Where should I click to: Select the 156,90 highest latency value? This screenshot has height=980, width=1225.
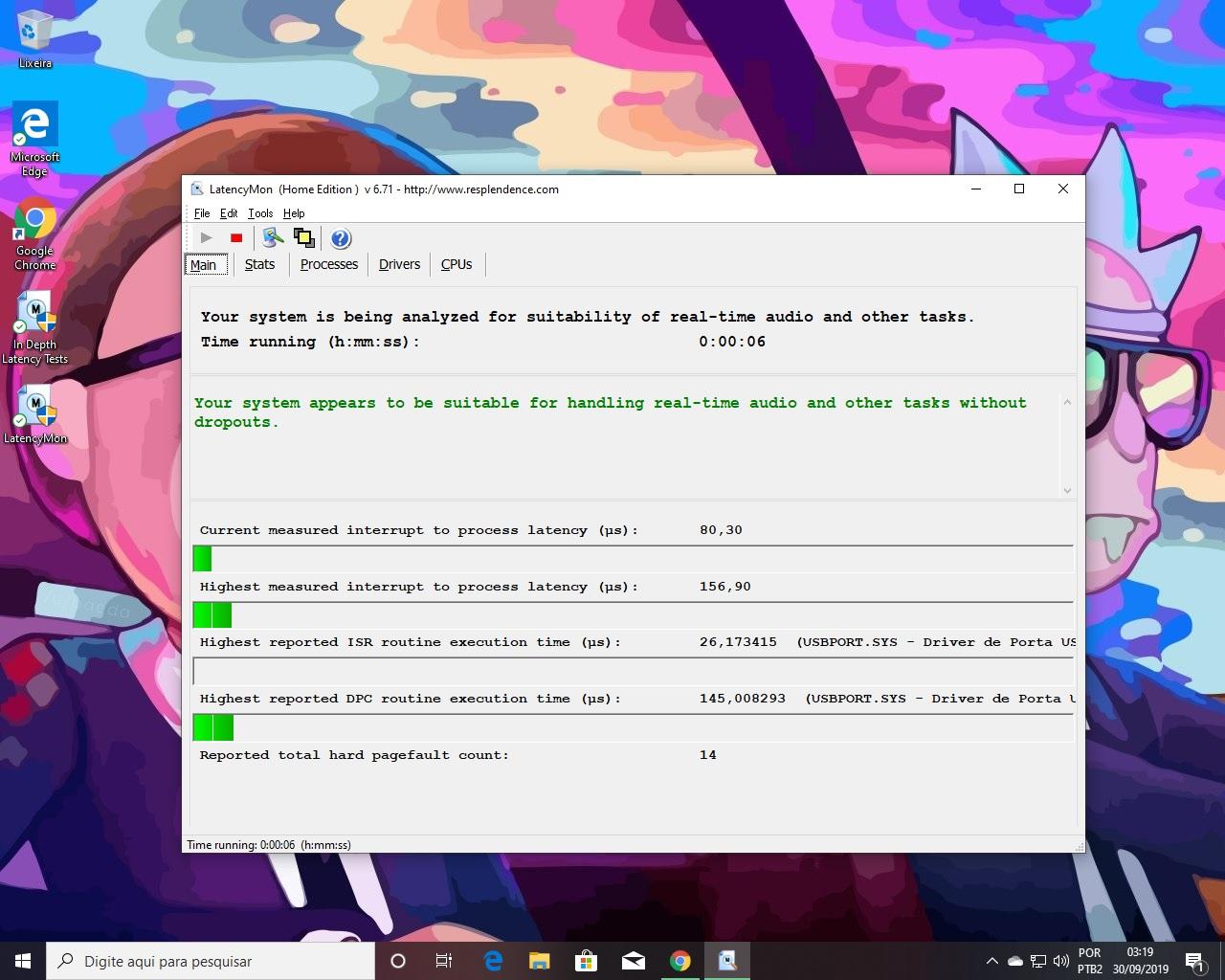click(x=724, y=587)
